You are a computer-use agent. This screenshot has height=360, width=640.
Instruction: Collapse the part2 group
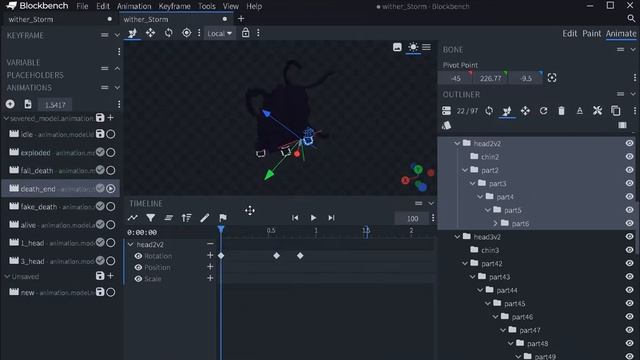click(x=465, y=170)
